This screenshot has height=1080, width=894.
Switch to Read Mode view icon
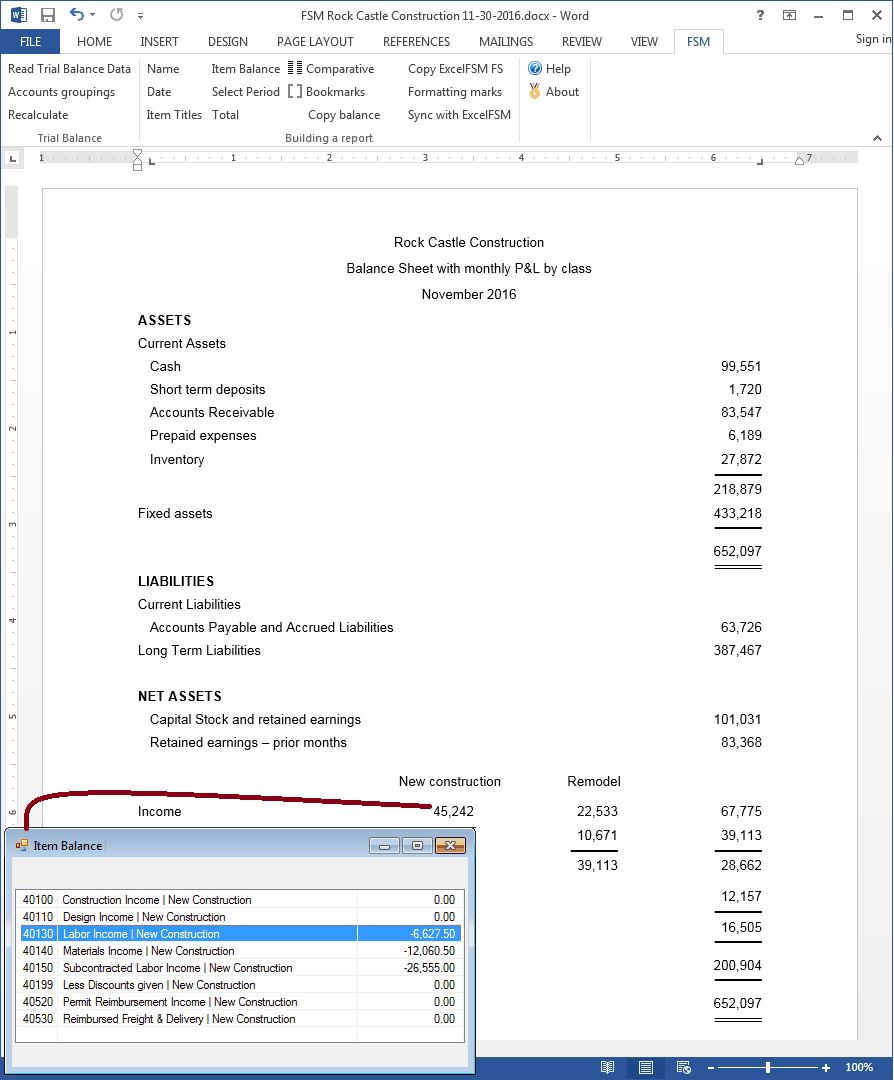[607, 1067]
